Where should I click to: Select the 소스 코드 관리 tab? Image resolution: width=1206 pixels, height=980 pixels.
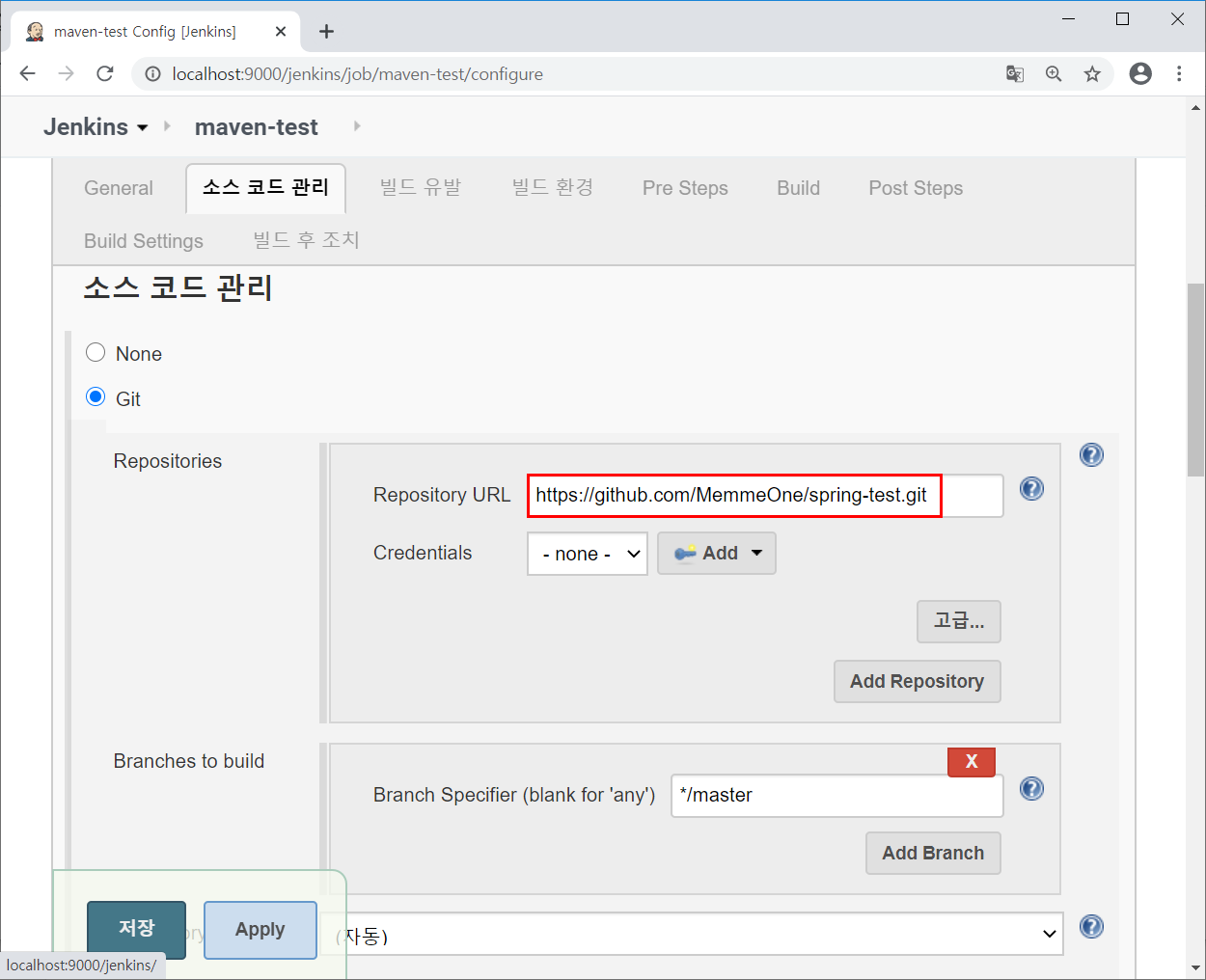click(266, 188)
